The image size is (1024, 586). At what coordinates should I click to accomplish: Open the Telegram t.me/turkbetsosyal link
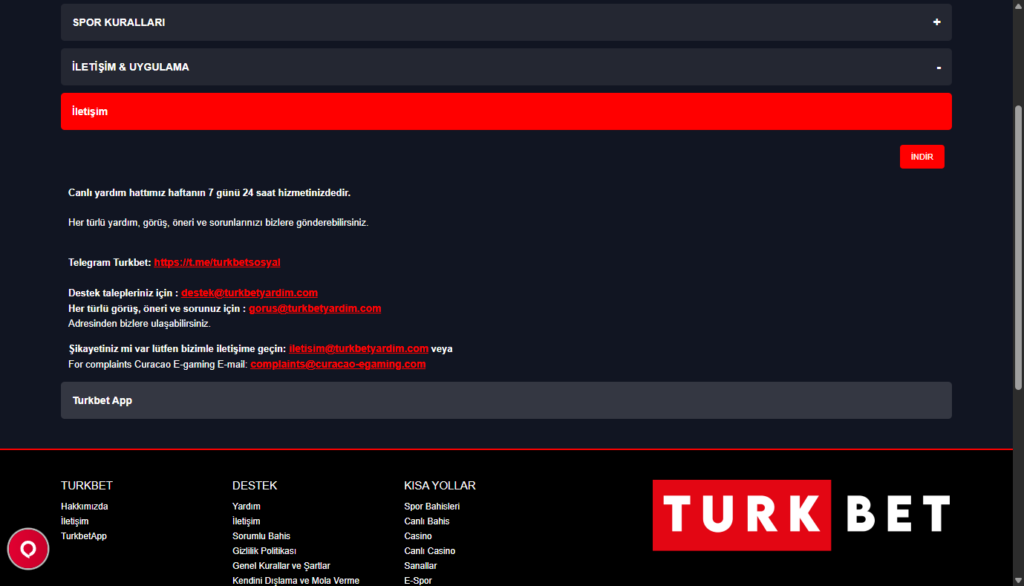(217, 262)
